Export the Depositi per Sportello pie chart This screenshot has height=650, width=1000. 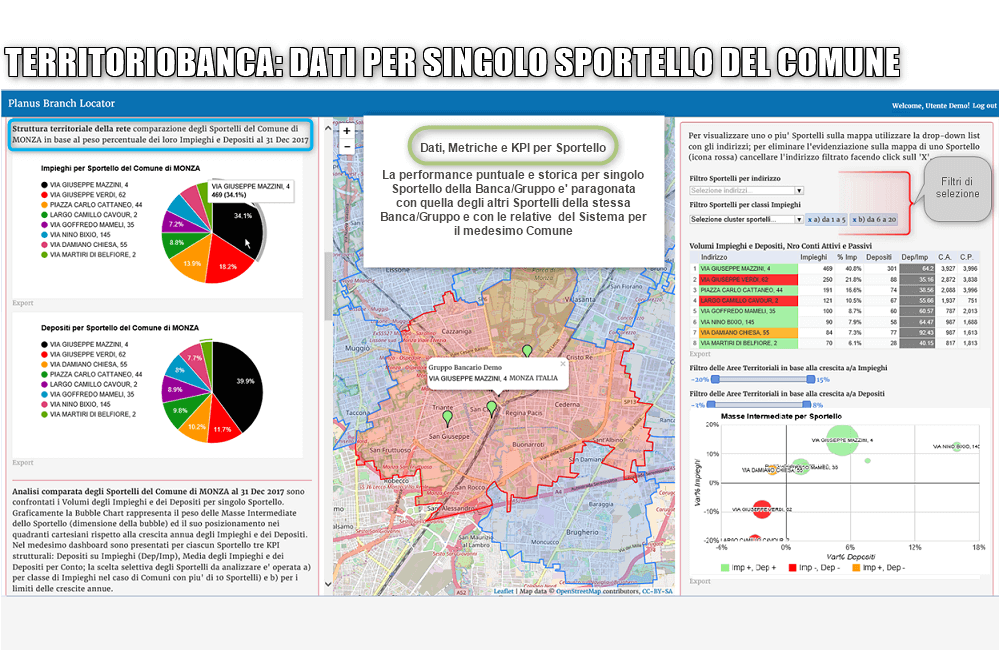(23, 462)
